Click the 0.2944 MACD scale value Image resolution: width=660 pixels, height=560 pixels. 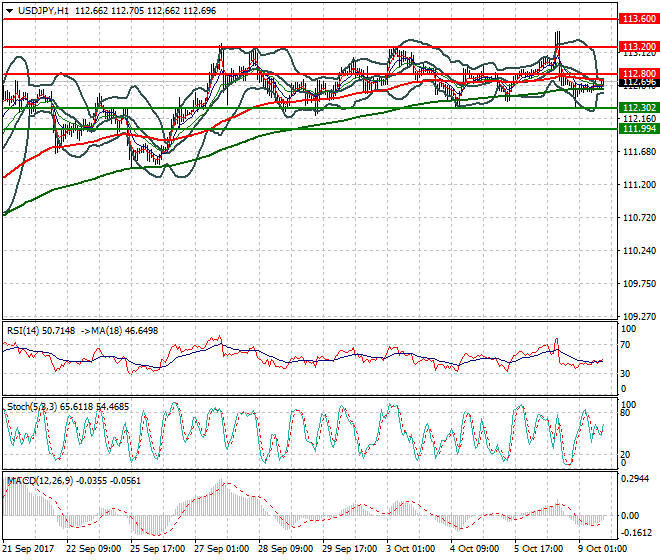click(635, 479)
